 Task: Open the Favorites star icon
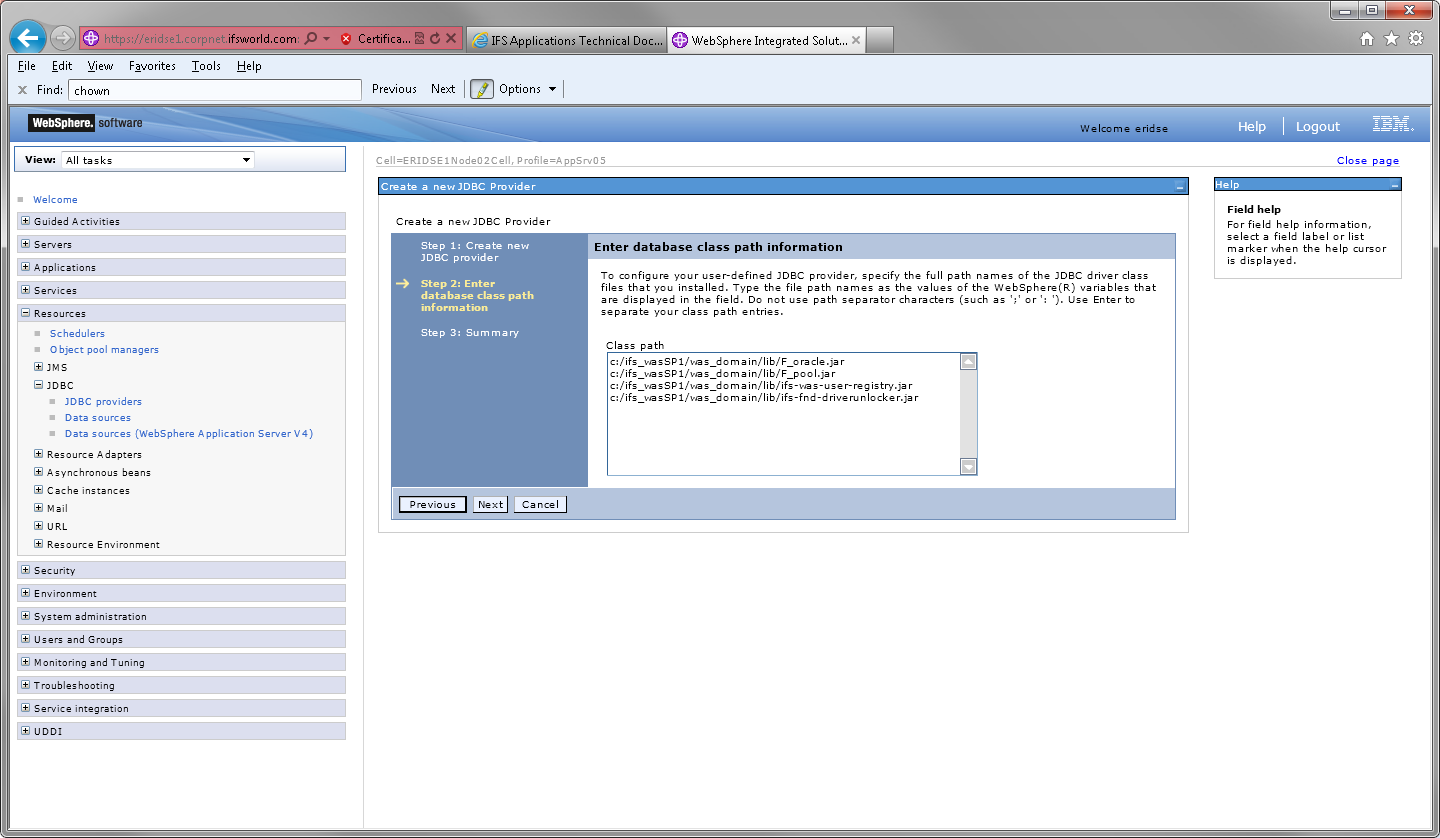[x=1391, y=39]
